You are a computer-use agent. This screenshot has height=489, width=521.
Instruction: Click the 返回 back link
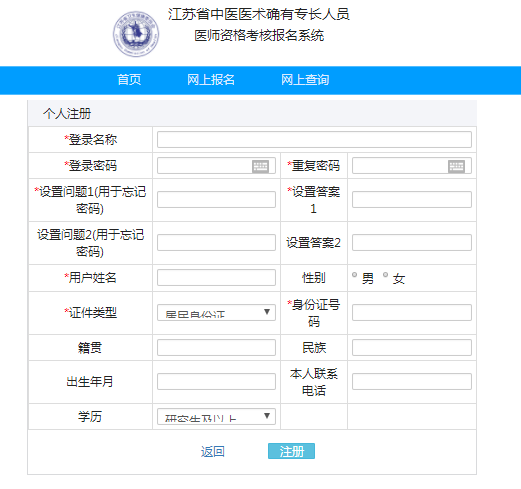pyautogui.click(x=213, y=452)
